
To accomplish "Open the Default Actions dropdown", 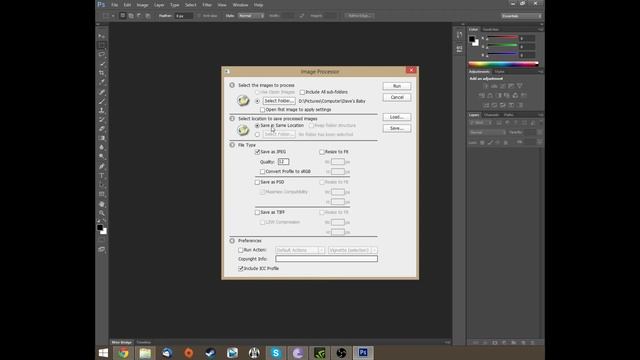I will pyautogui.click(x=300, y=250).
